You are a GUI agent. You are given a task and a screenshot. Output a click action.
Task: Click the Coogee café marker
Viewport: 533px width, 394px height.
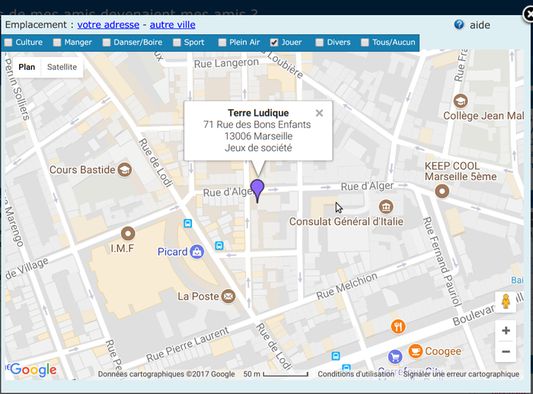coord(415,351)
